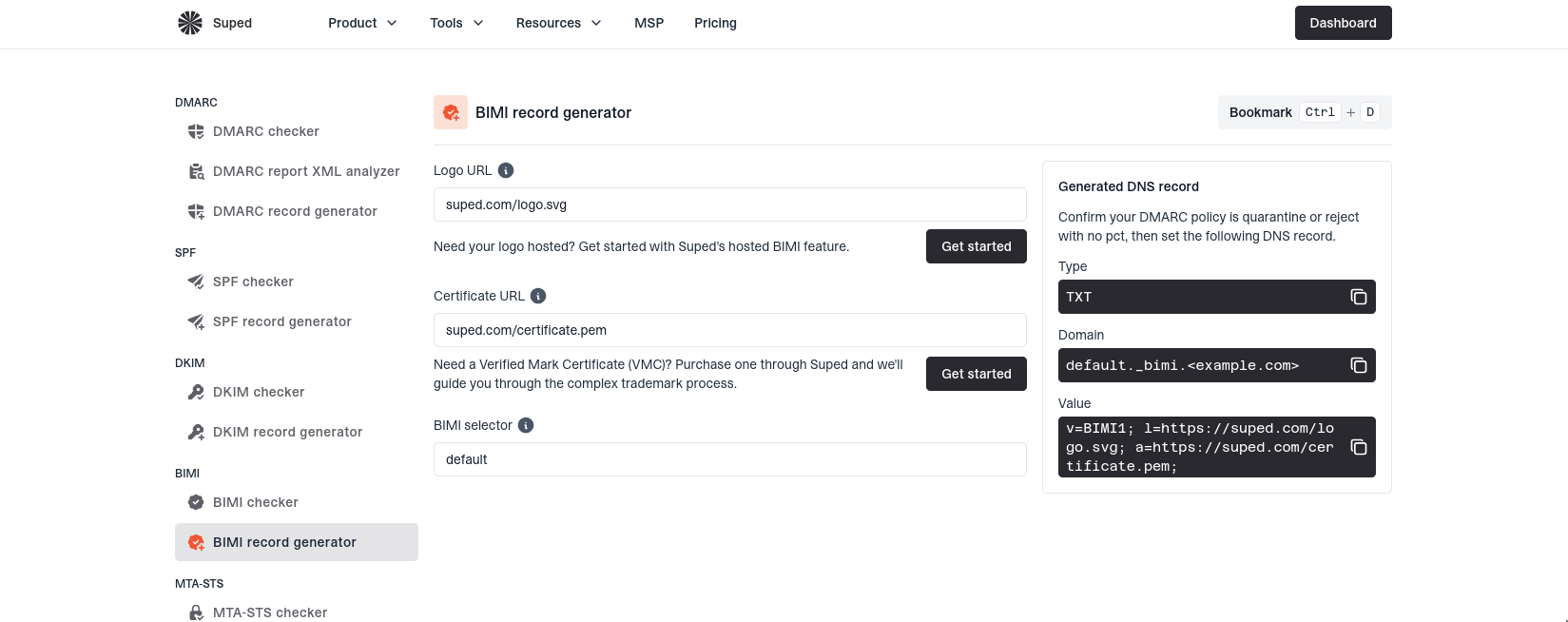Open the Pricing page
The height and width of the screenshot is (622, 1568).
[x=715, y=23]
